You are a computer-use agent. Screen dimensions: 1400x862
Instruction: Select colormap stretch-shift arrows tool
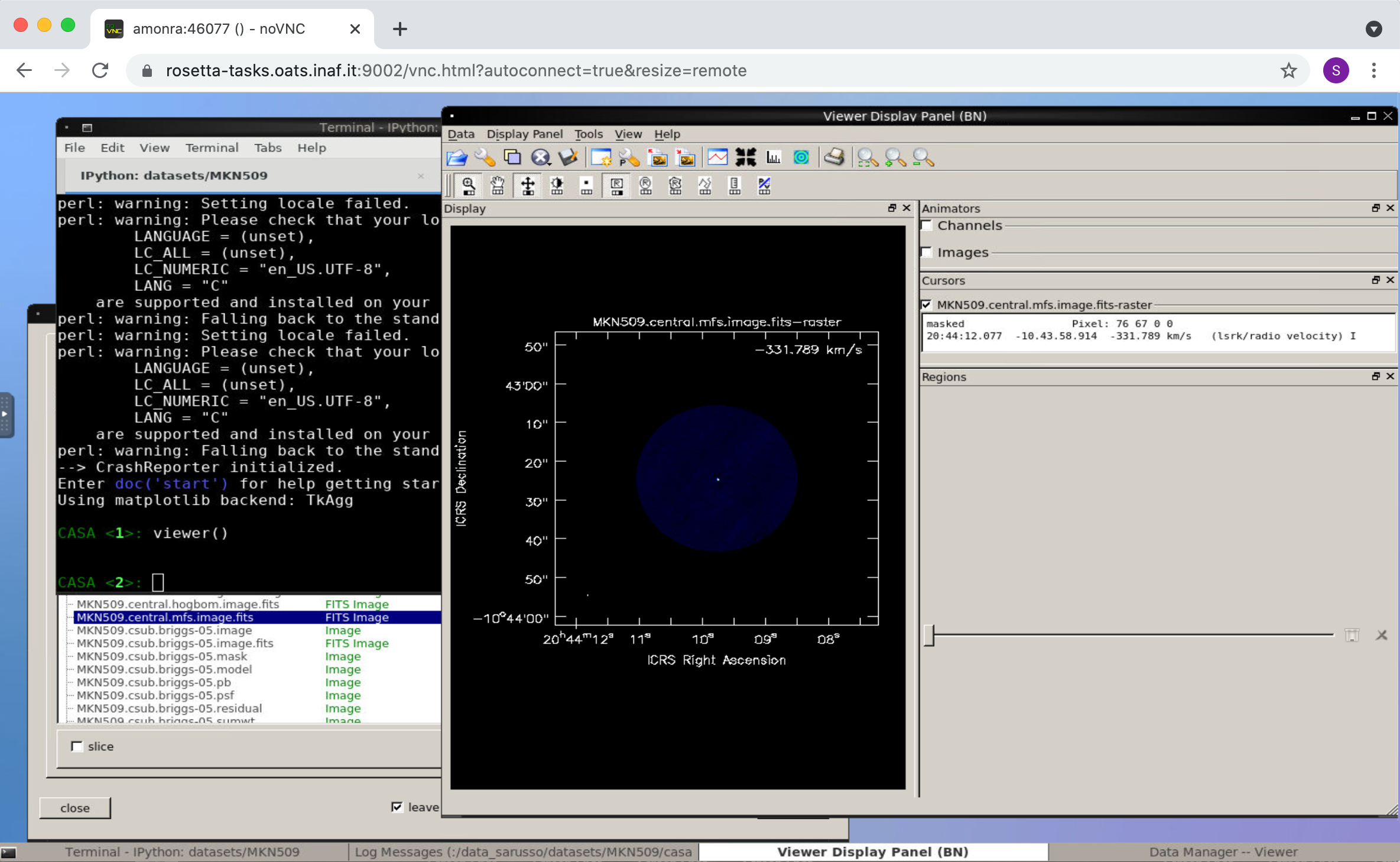click(x=528, y=186)
